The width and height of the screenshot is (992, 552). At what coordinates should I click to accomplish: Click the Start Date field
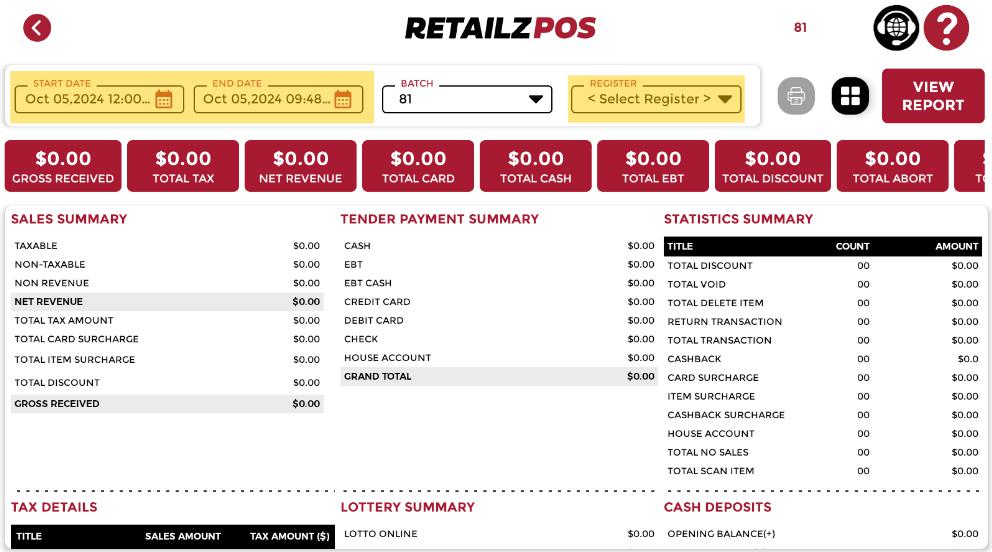pyautogui.click(x=99, y=99)
